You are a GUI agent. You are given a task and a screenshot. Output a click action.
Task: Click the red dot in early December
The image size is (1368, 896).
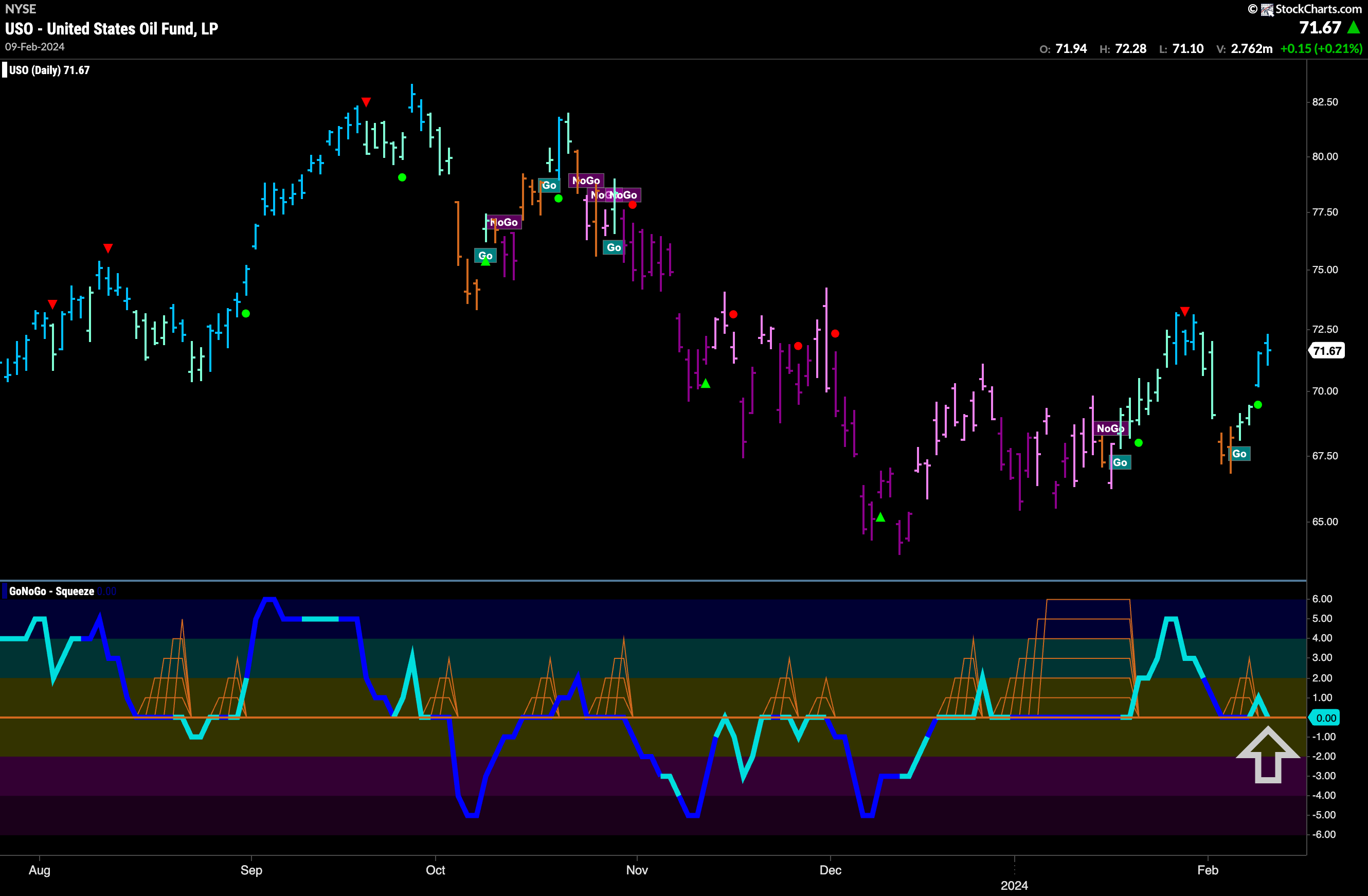(x=835, y=333)
